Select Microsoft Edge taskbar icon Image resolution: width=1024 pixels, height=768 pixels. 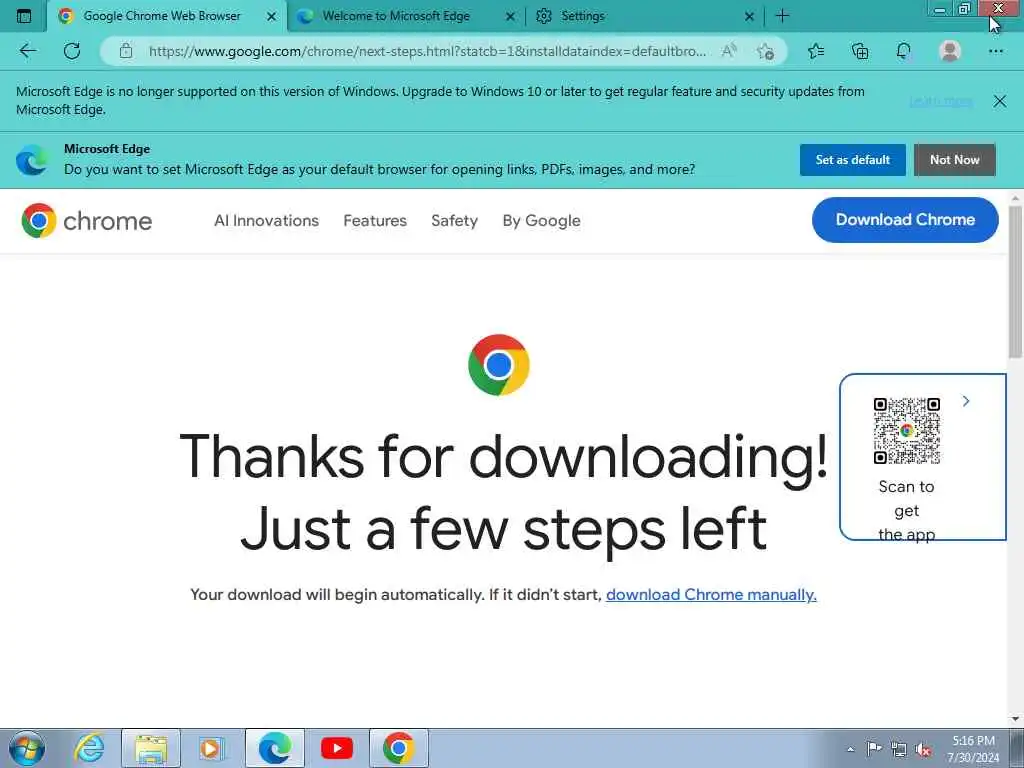click(x=275, y=748)
